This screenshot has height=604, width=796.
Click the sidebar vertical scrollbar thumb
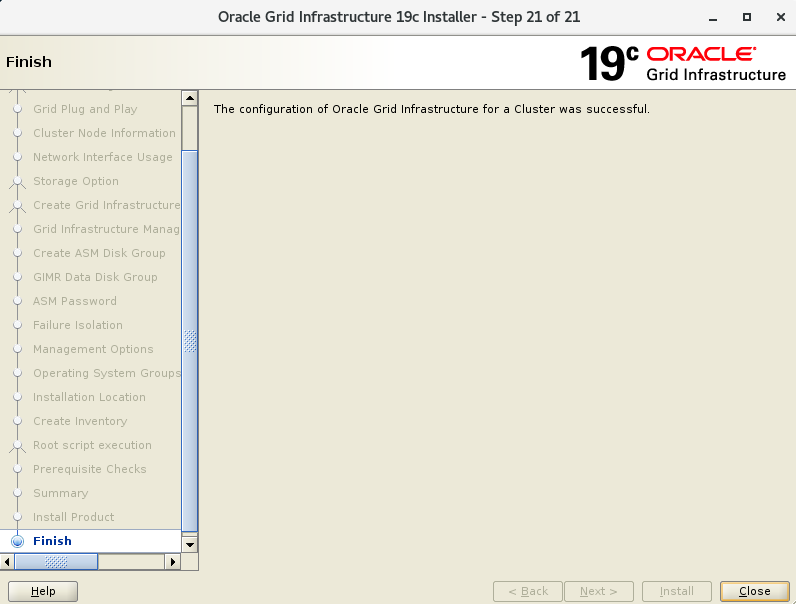190,341
